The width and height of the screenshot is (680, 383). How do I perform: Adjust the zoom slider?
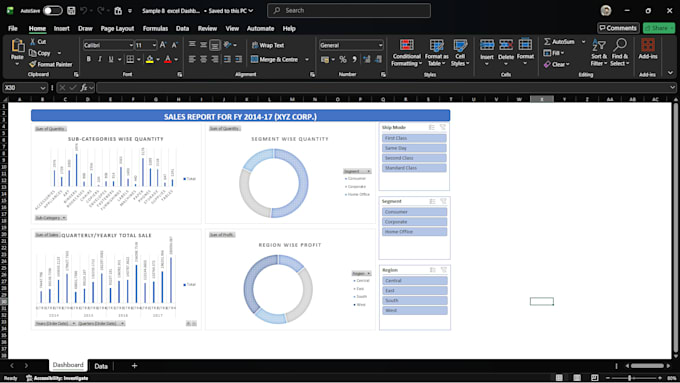(630, 378)
